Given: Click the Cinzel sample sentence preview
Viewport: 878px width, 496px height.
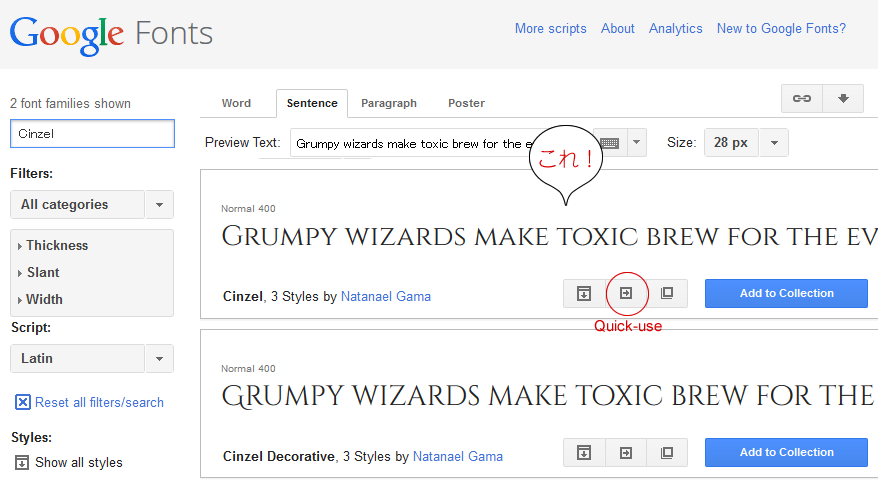Looking at the screenshot, I should click(x=549, y=237).
